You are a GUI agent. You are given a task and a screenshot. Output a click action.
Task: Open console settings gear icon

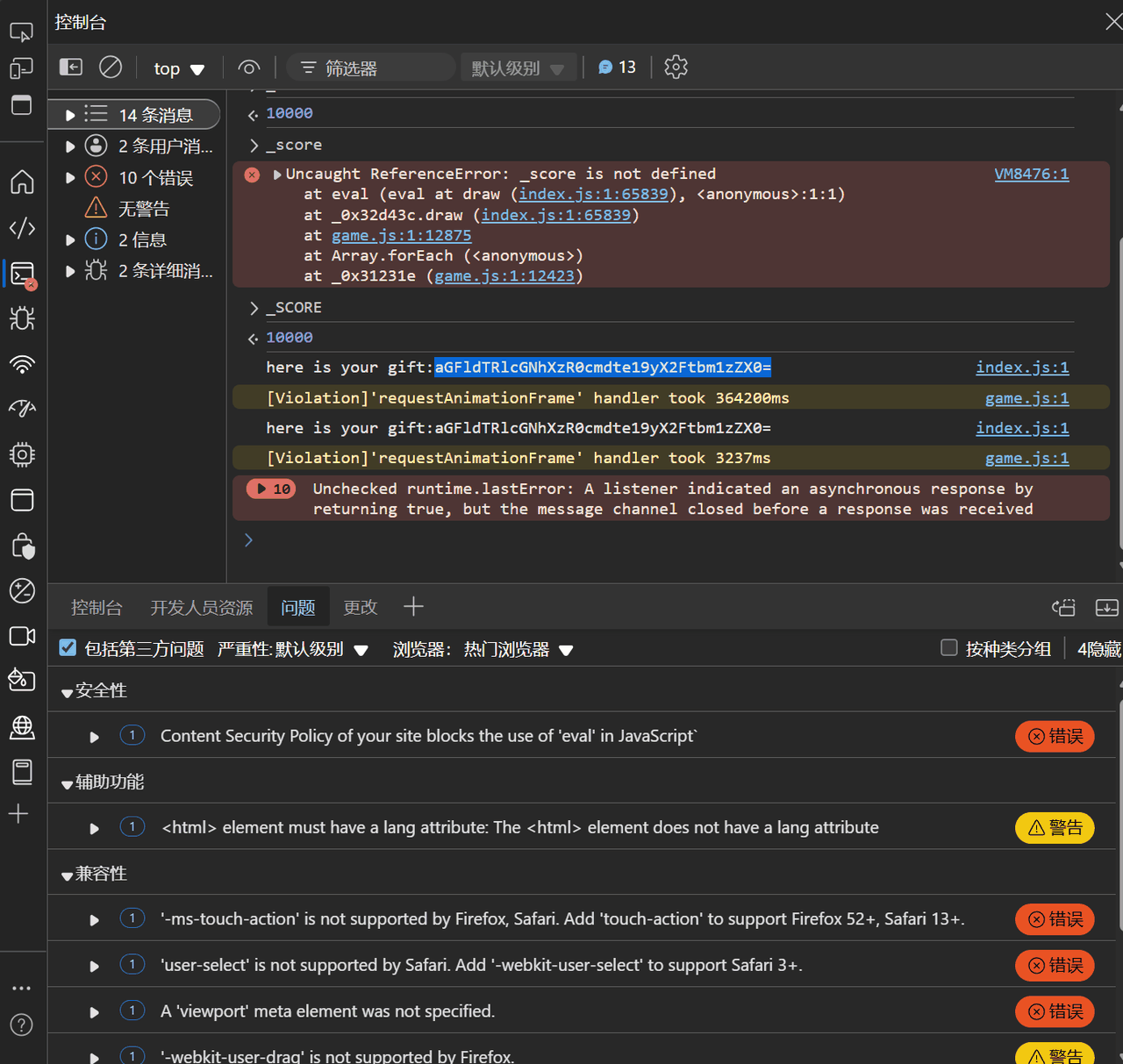click(x=676, y=67)
